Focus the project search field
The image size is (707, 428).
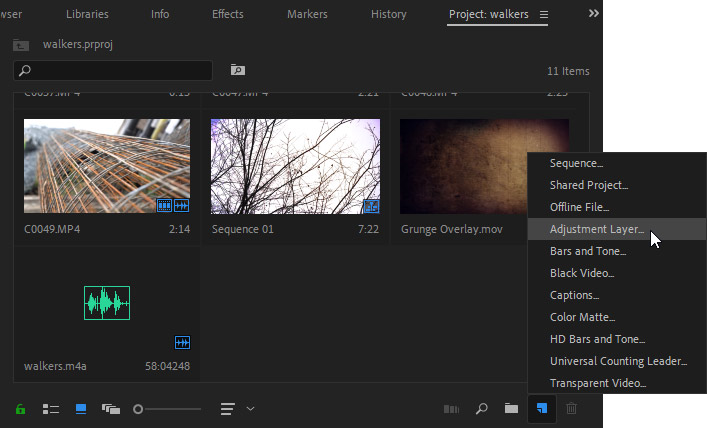113,71
